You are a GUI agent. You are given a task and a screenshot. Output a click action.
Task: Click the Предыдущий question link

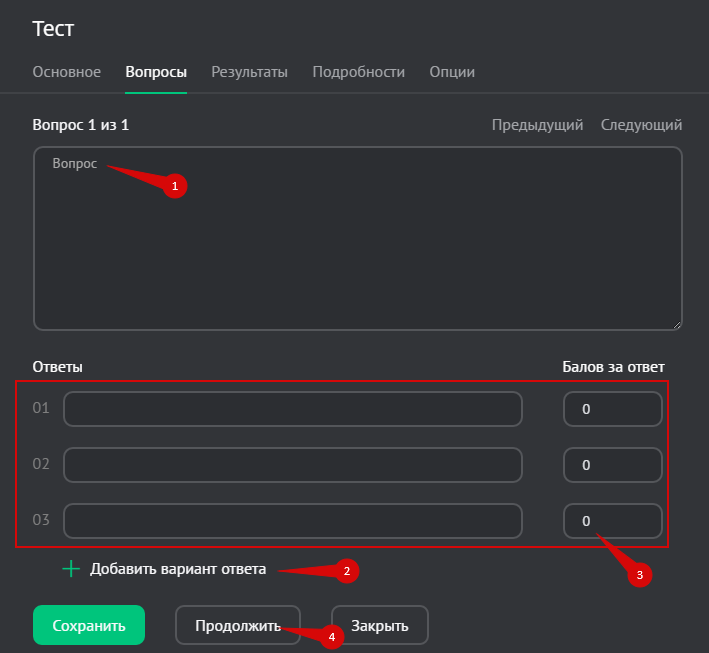pyautogui.click(x=537, y=125)
